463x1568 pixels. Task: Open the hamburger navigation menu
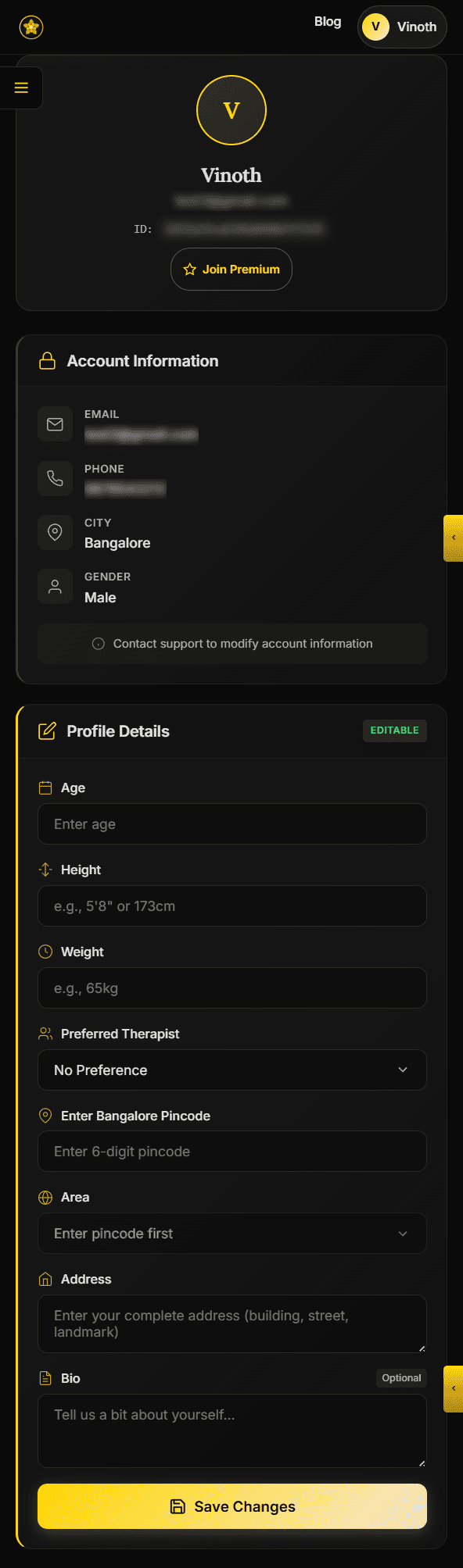pos(21,88)
